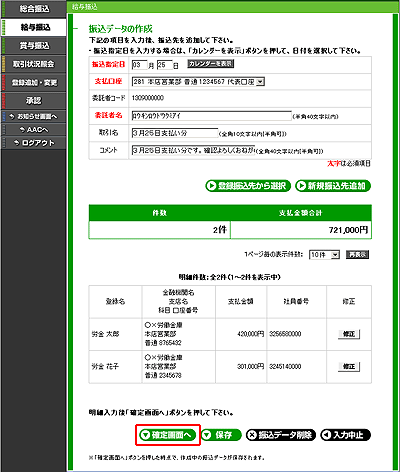Select 賞与振込 in the sidebar menu
The height and width of the screenshot is (472, 400).
coord(33,46)
